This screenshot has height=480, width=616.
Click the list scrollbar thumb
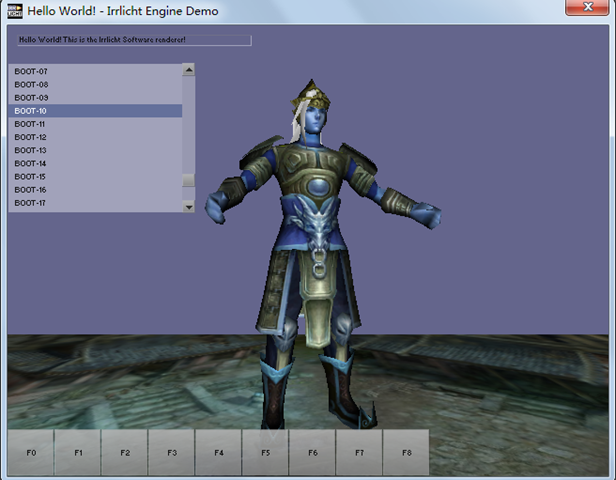(189, 180)
